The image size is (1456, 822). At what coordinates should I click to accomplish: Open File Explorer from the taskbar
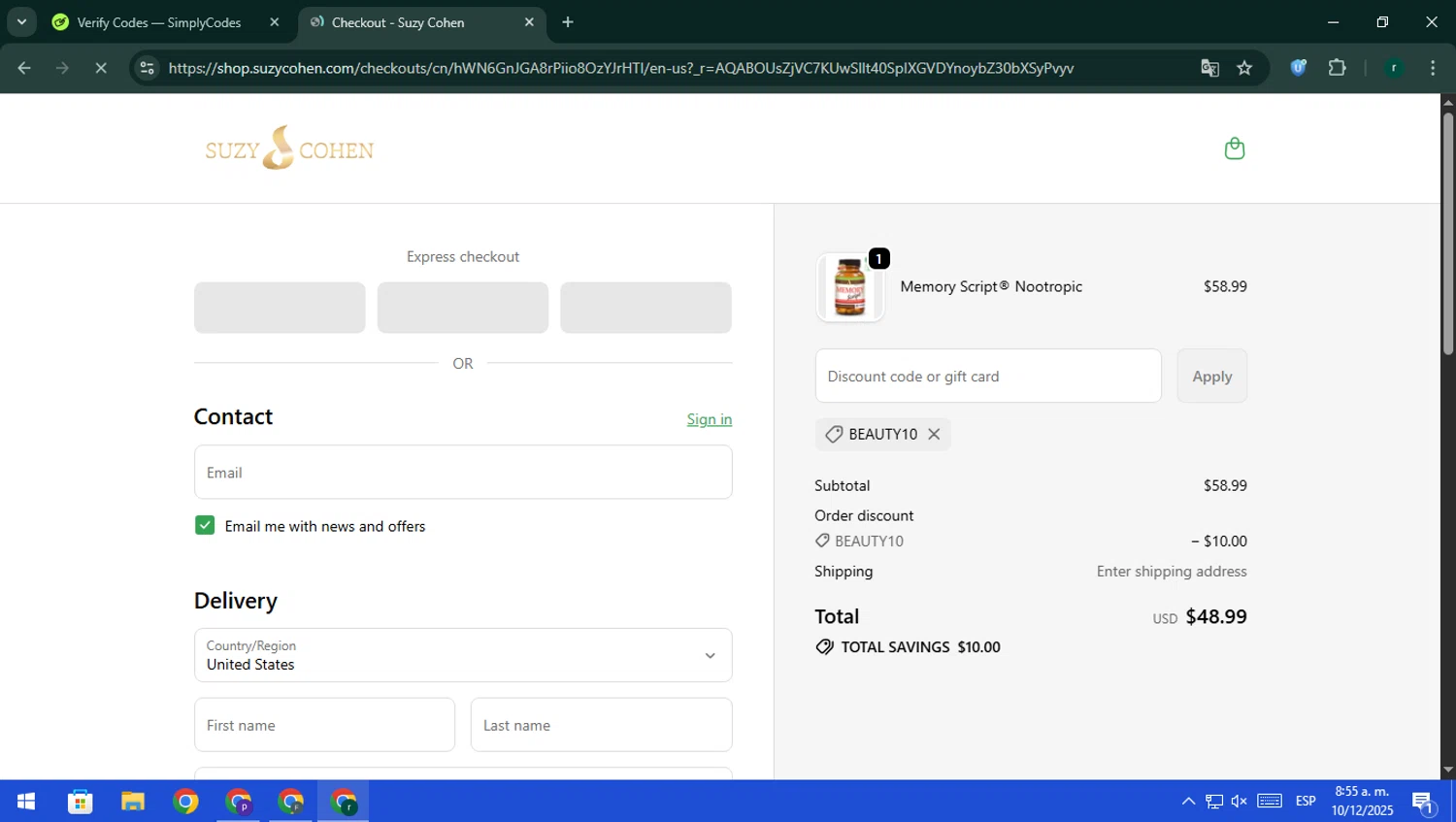(133, 802)
